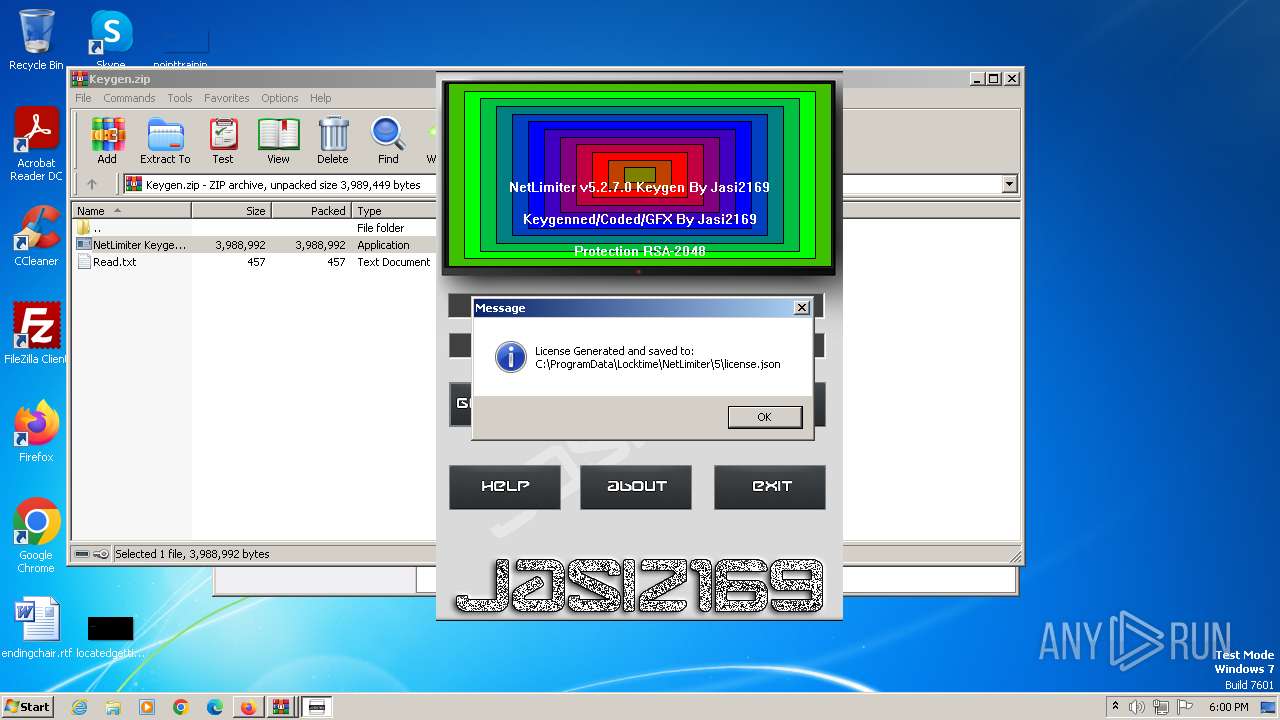Click the View file toolbar icon
The image size is (1280, 720).
pyautogui.click(x=278, y=141)
